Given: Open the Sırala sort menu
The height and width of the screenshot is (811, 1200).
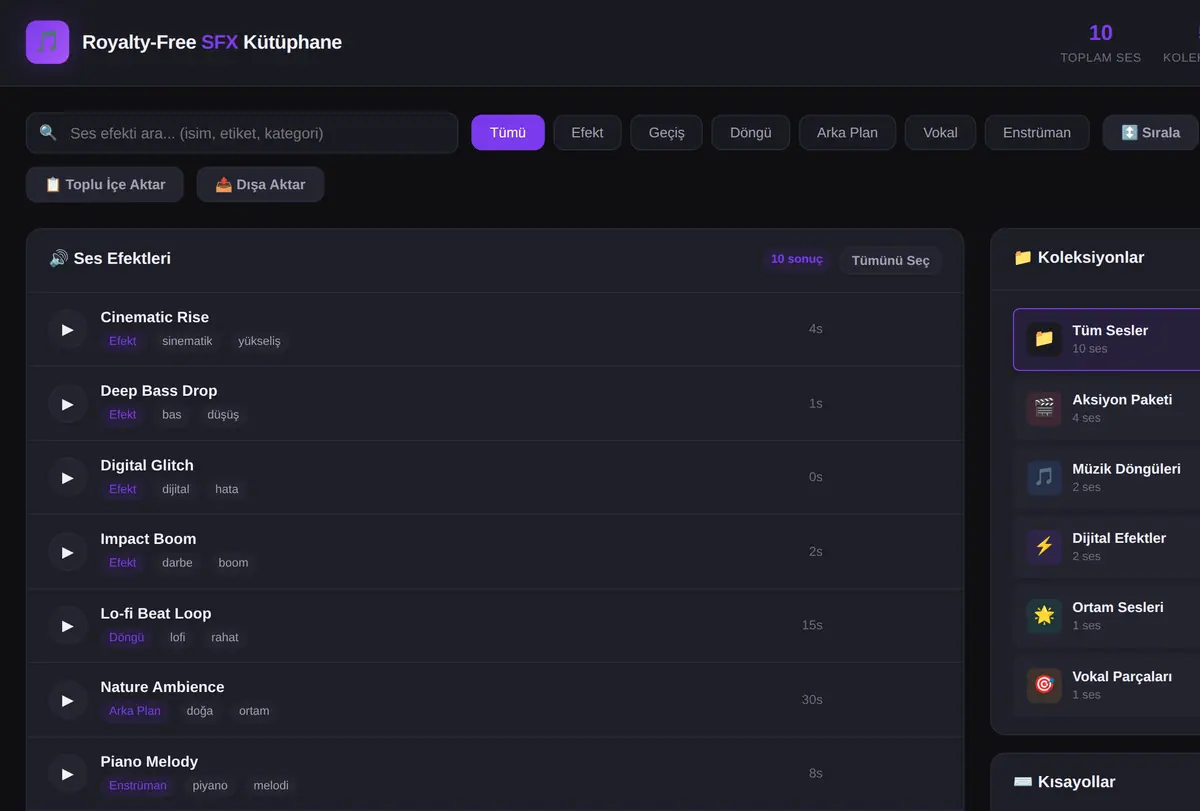Looking at the screenshot, I should point(1151,133).
